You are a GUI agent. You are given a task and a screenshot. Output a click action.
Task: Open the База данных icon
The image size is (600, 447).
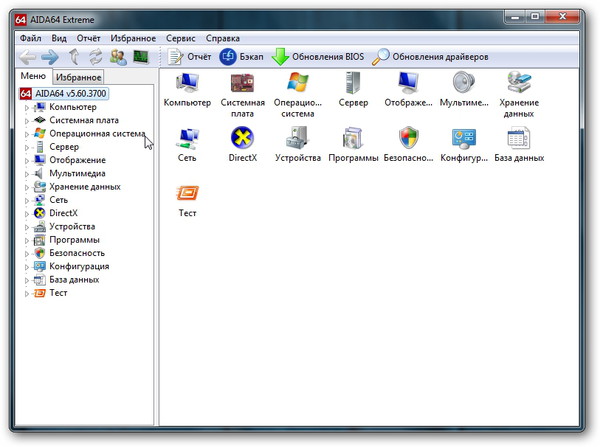pos(518,139)
